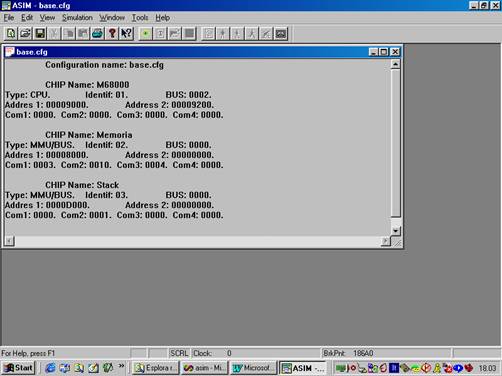
Task: Open the Window menu
Action: [112, 18]
